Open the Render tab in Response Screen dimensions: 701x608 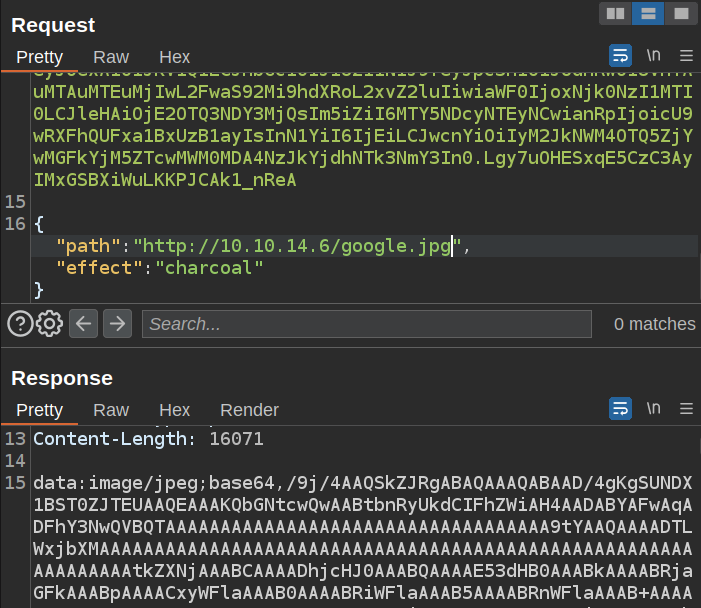tap(249, 410)
